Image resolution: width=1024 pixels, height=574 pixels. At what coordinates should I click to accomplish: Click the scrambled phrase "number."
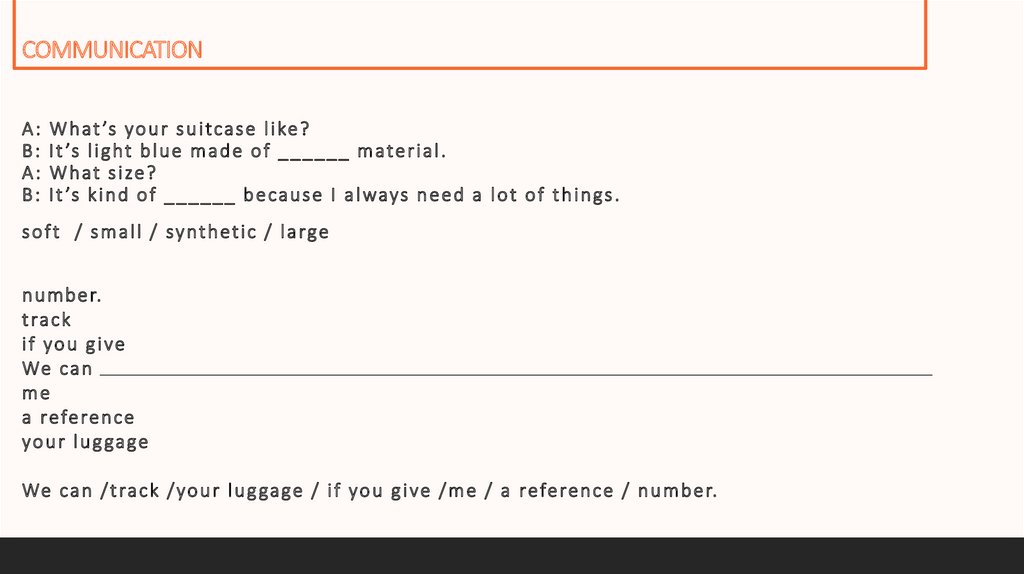click(62, 296)
